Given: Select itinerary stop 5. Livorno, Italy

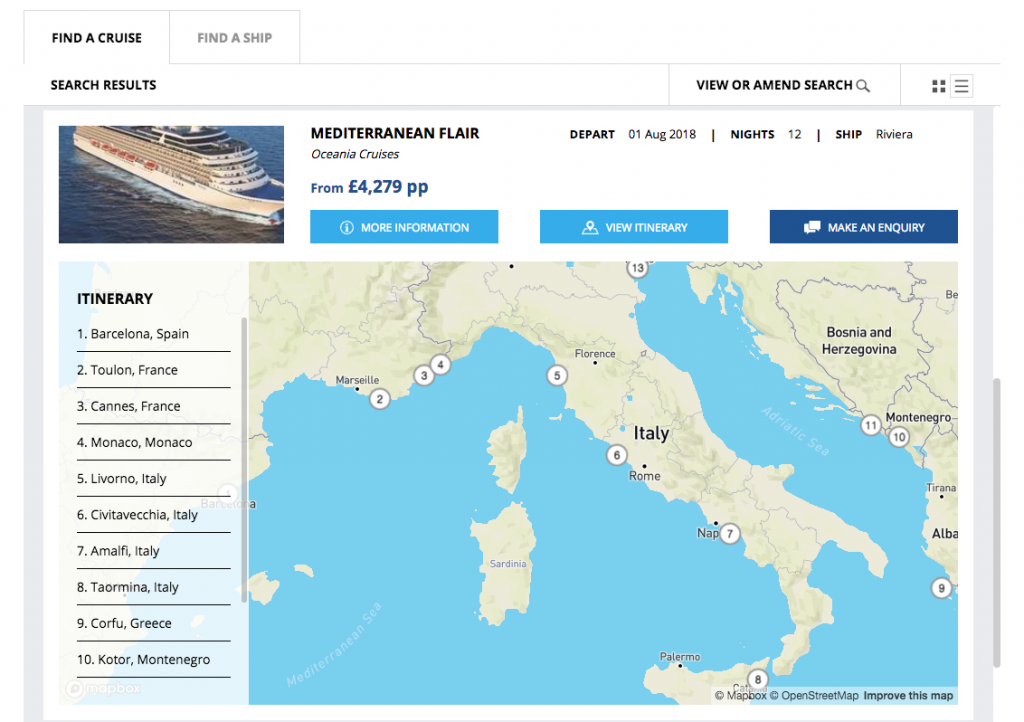Looking at the screenshot, I should coord(153,479).
